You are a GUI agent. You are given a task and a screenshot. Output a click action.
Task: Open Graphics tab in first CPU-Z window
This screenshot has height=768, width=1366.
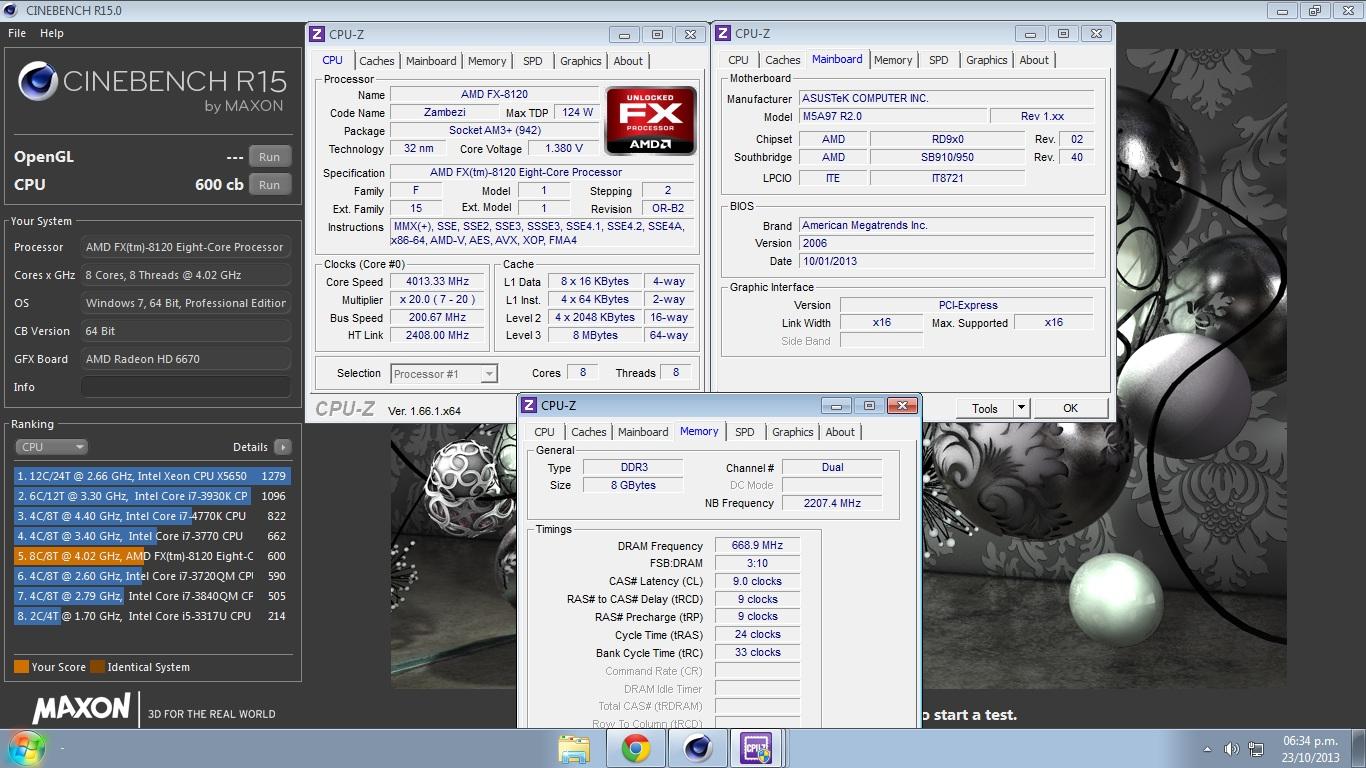click(581, 61)
